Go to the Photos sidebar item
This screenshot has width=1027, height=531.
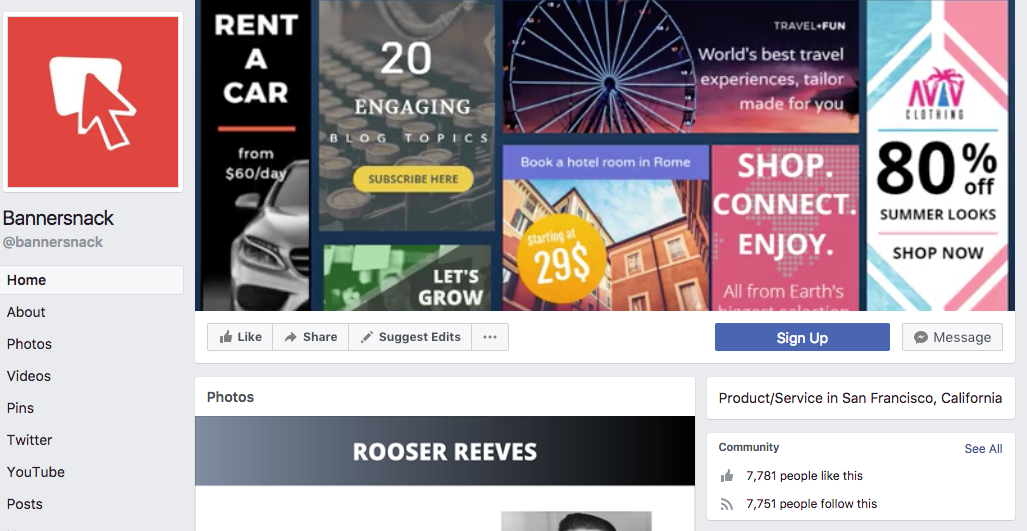click(x=29, y=344)
